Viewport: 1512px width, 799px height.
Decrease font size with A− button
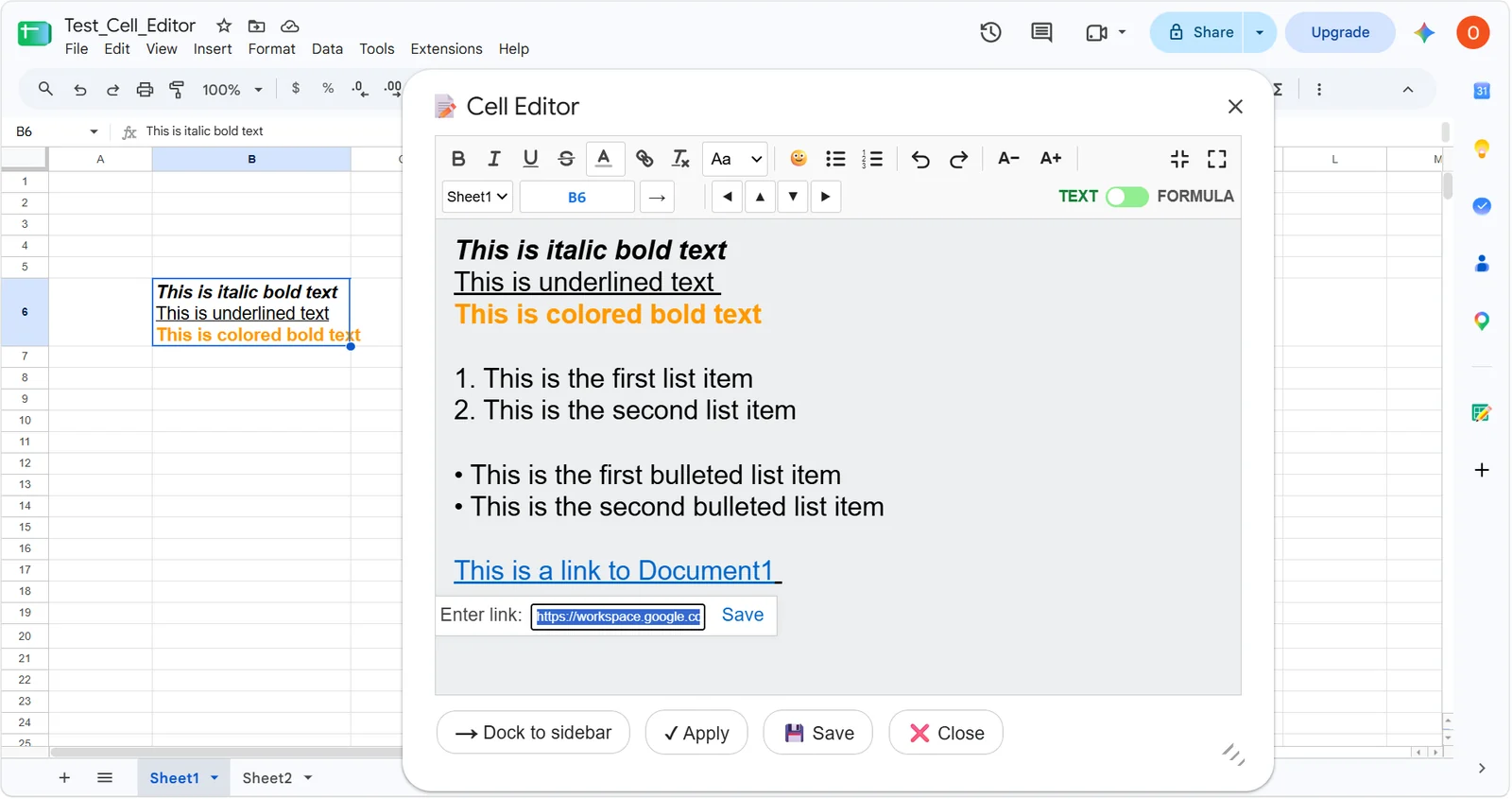1008,158
